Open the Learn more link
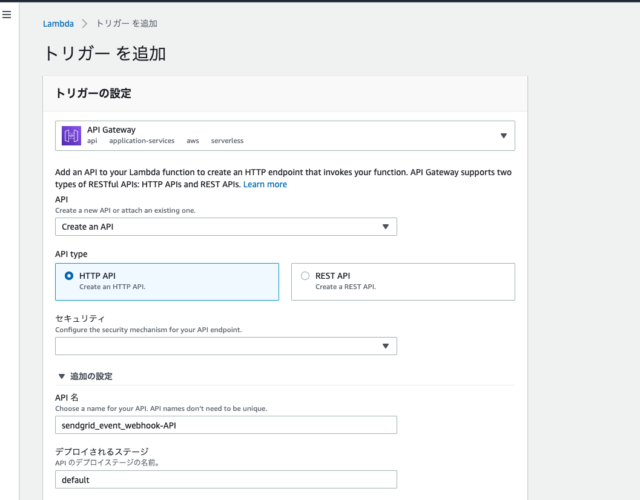Screen dimensions: 640x500 pyautogui.click(x=265, y=184)
